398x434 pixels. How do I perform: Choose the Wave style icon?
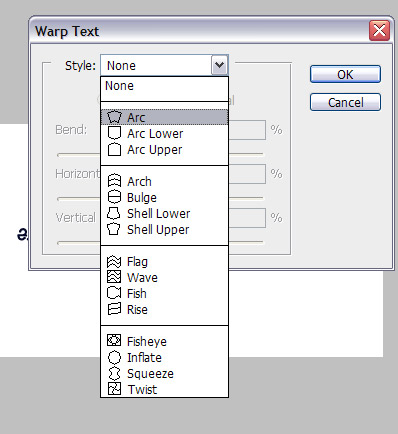(x=114, y=277)
